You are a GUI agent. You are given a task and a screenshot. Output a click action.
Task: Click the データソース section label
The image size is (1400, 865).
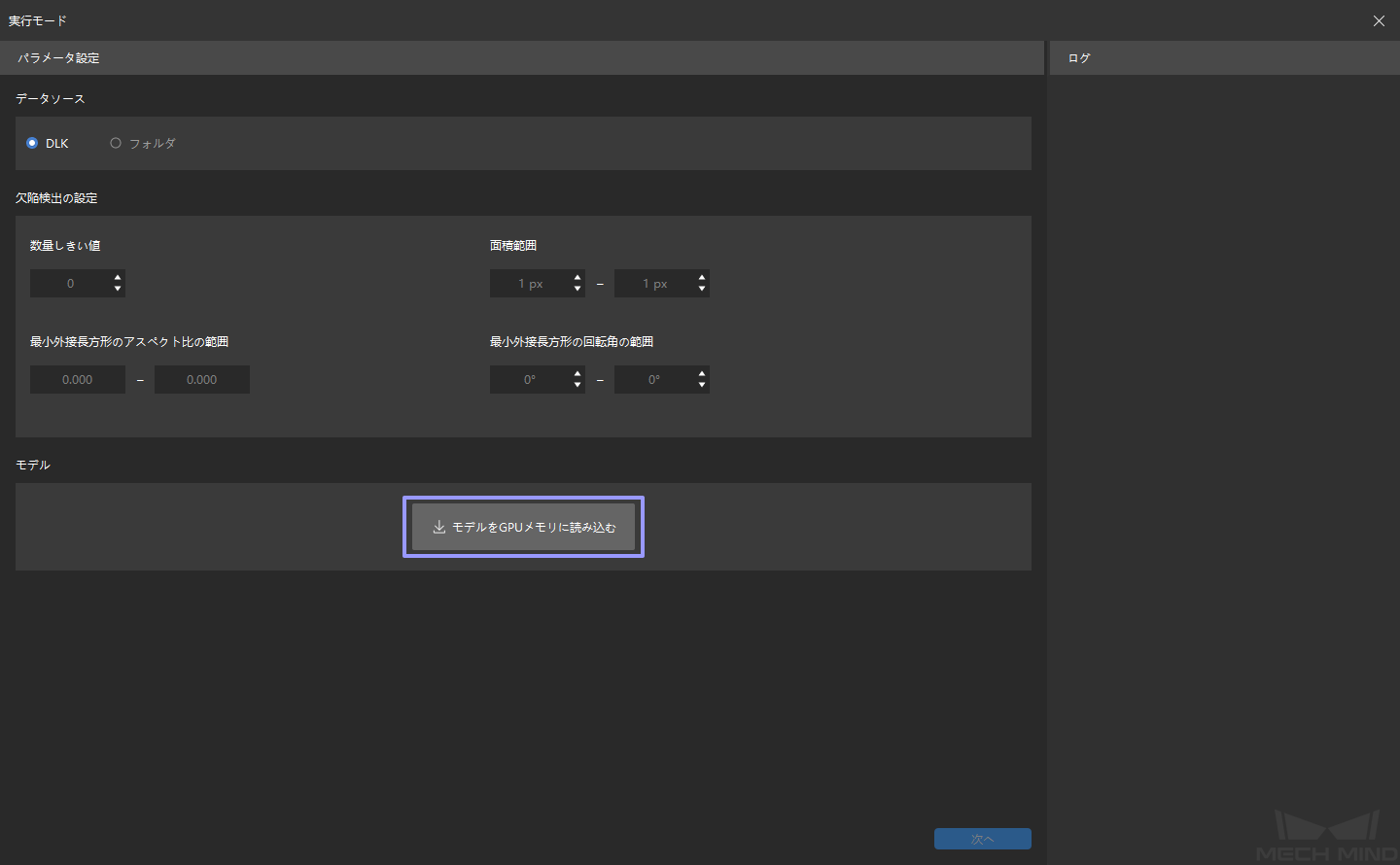[x=51, y=99]
